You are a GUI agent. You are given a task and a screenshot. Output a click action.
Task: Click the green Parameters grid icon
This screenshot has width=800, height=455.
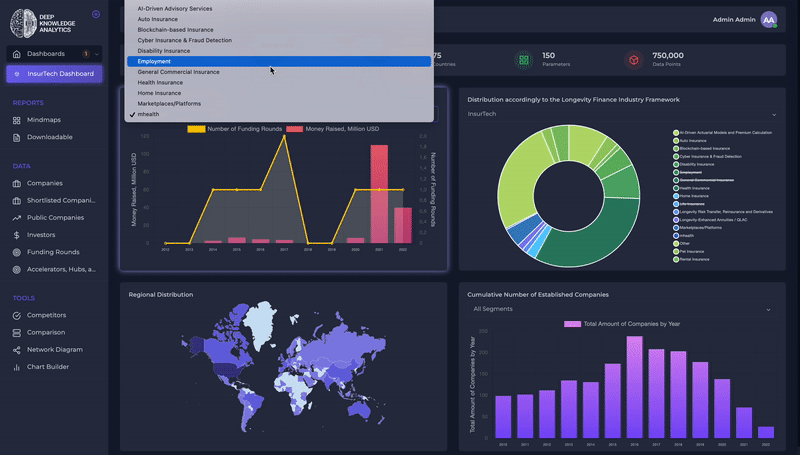click(x=523, y=60)
